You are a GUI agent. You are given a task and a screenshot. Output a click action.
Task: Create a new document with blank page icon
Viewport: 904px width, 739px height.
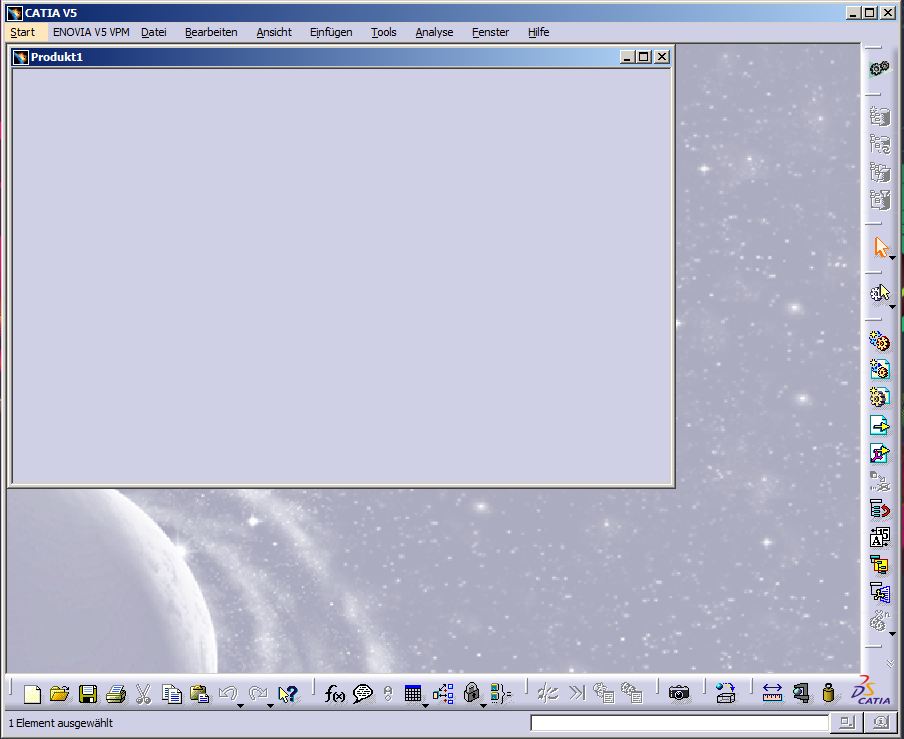tap(32, 694)
